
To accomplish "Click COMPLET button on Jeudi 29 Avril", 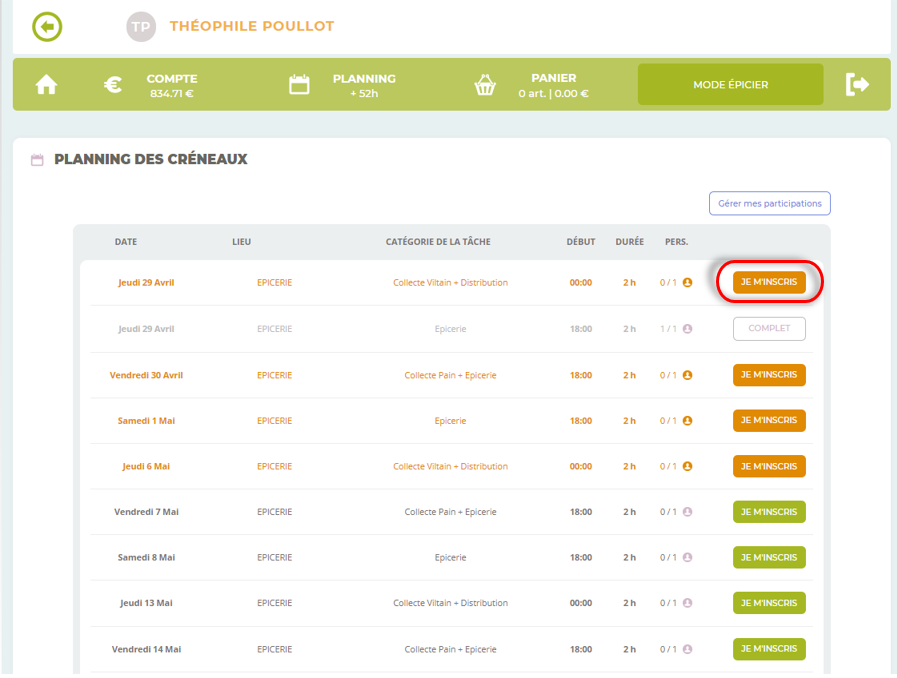I will (x=768, y=329).
